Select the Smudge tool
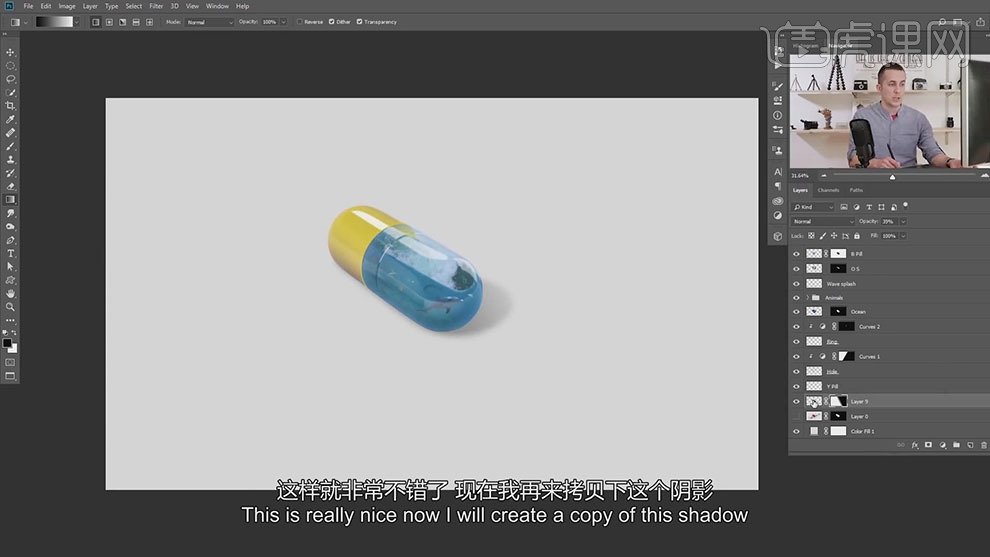Screen dimensions: 990x557 click(x=10, y=213)
